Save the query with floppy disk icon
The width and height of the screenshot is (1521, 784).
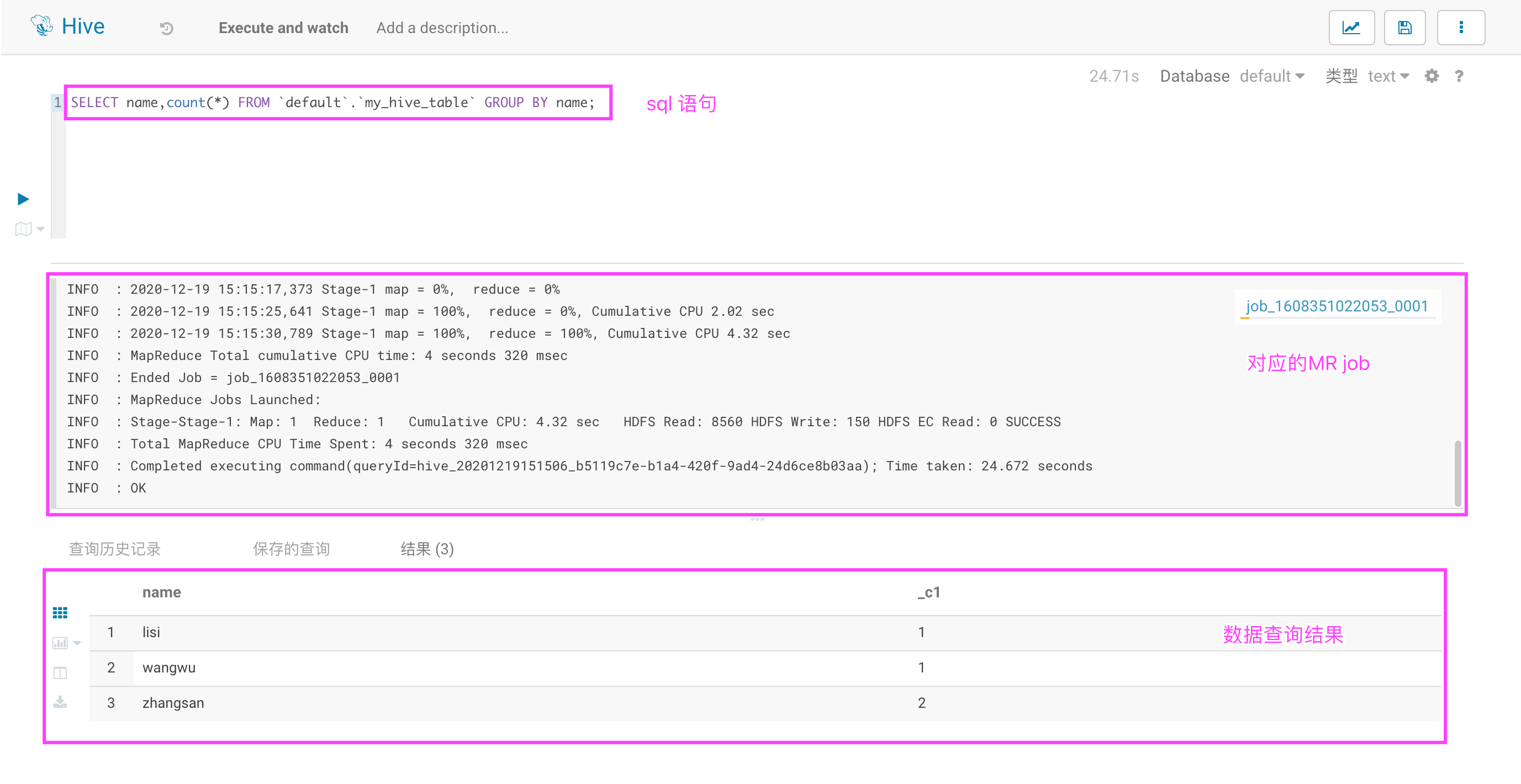click(x=1404, y=28)
